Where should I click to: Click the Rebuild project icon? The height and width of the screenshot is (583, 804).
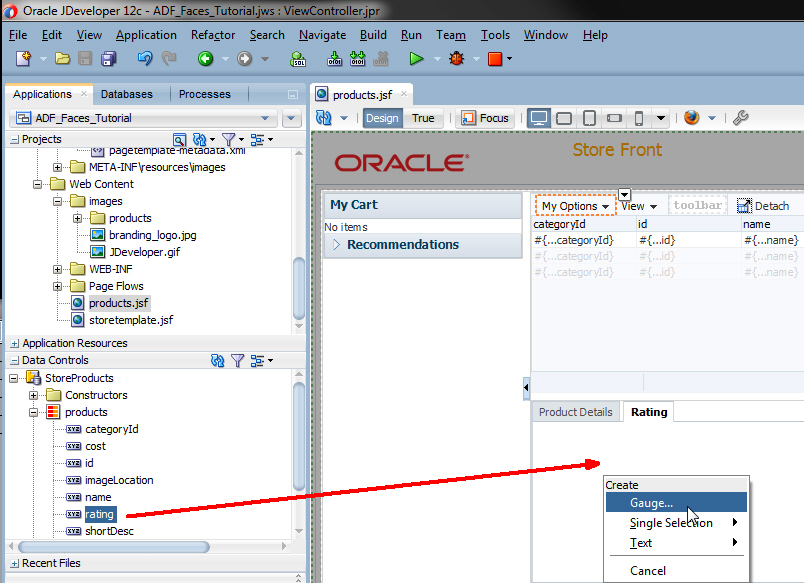(x=357, y=59)
